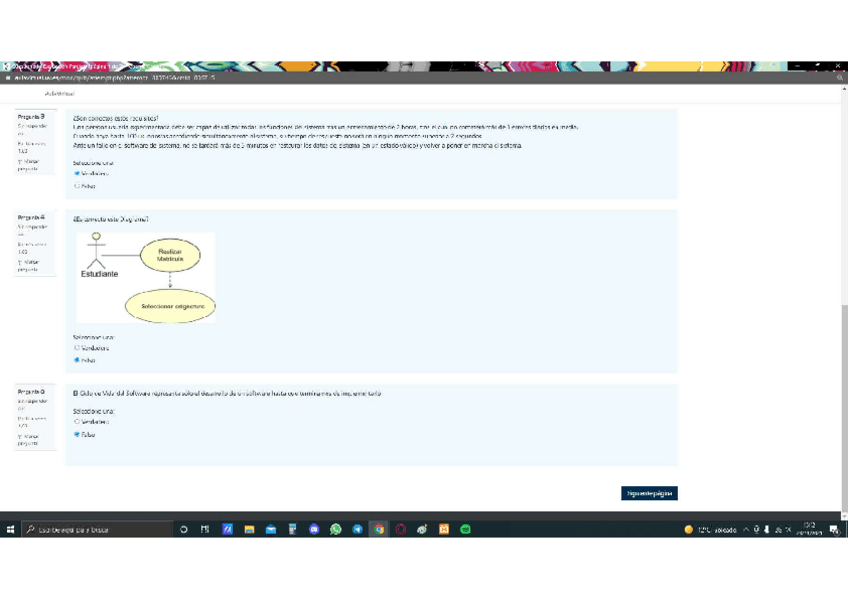Select Verdadero for Pregunta 5

click(x=77, y=422)
